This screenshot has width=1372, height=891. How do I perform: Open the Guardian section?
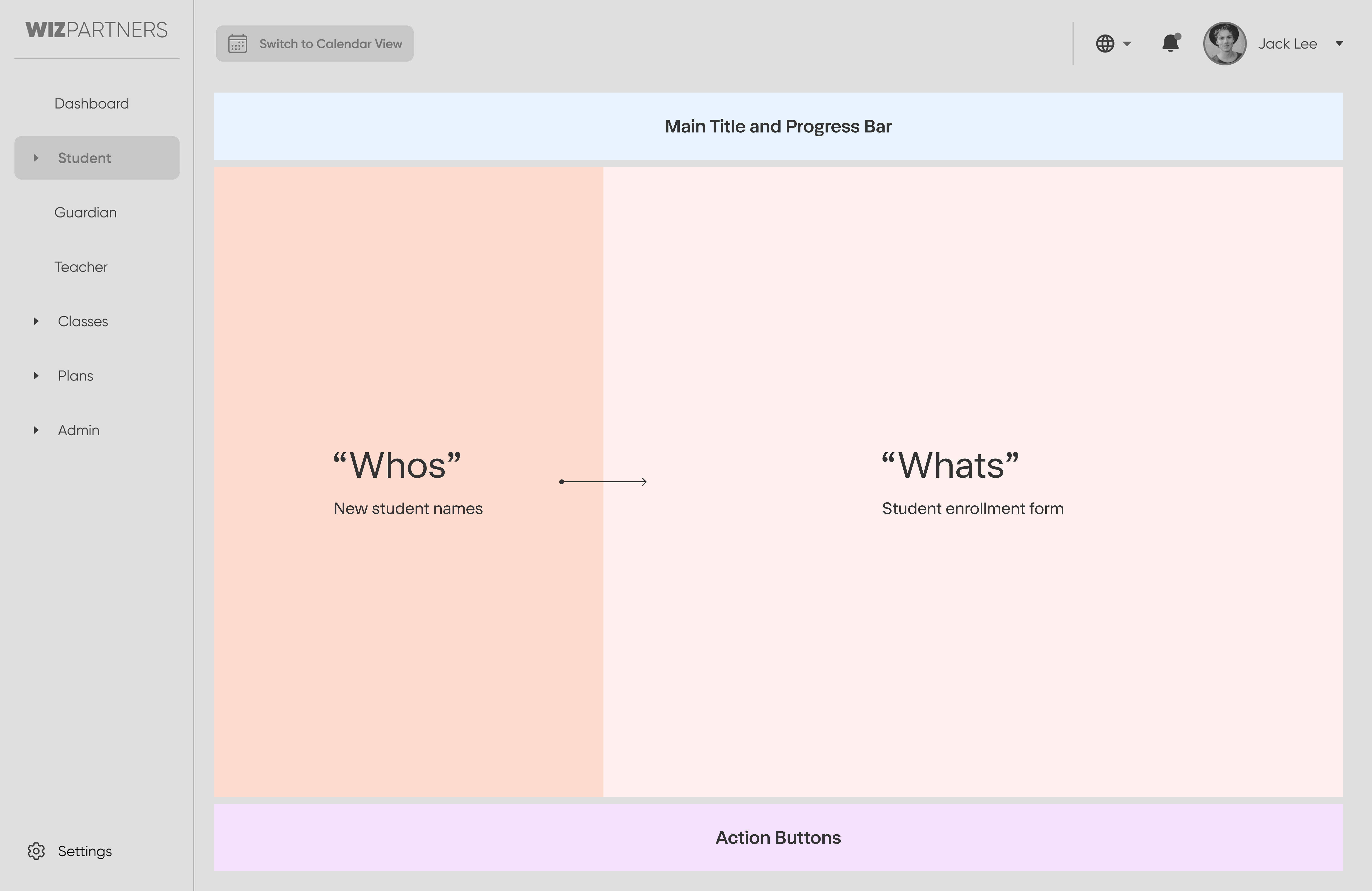click(85, 213)
